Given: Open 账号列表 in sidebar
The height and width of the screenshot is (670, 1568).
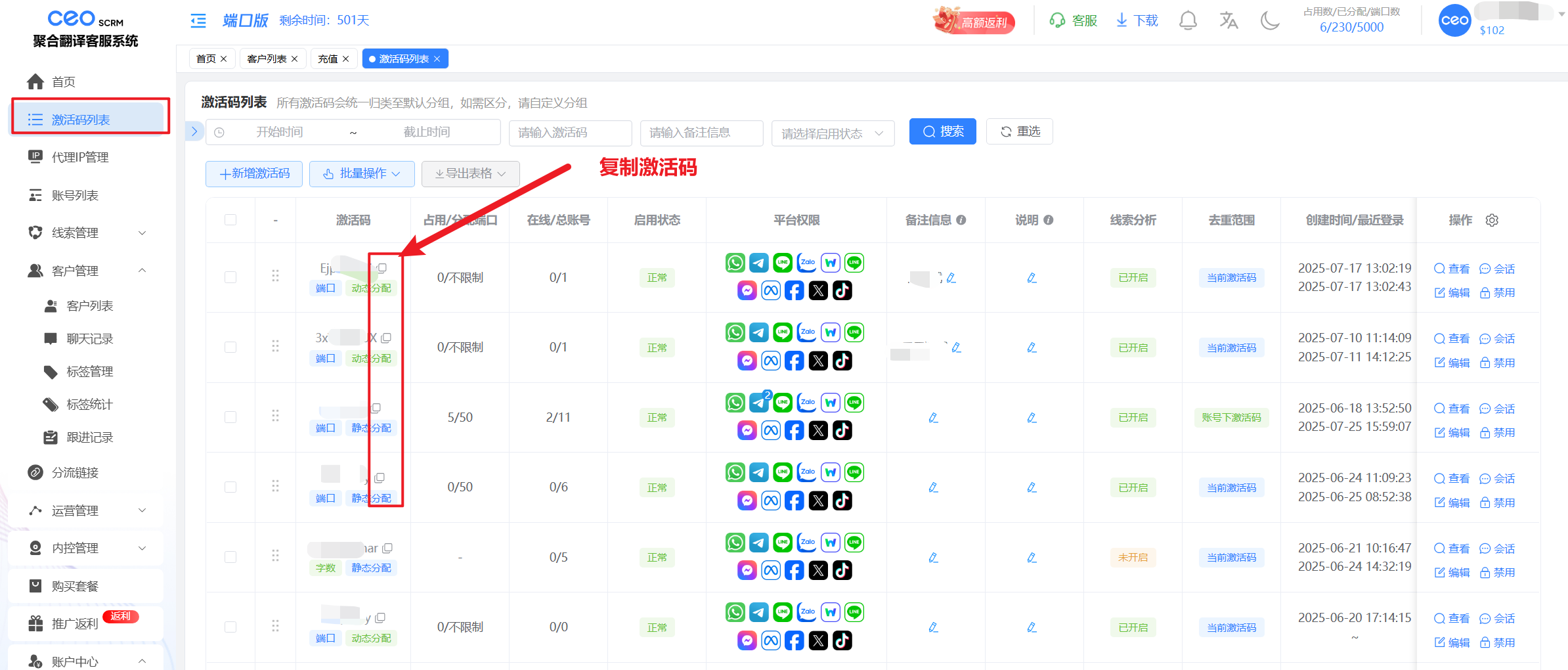Looking at the screenshot, I should (86, 195).
